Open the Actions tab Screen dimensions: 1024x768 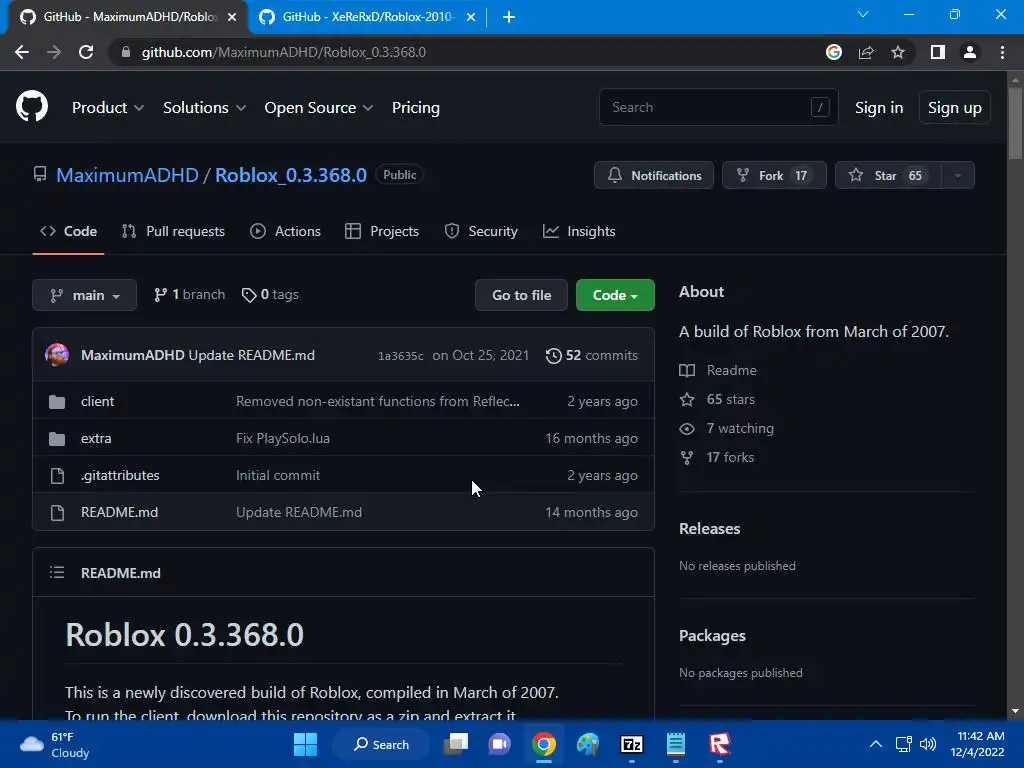285,231
